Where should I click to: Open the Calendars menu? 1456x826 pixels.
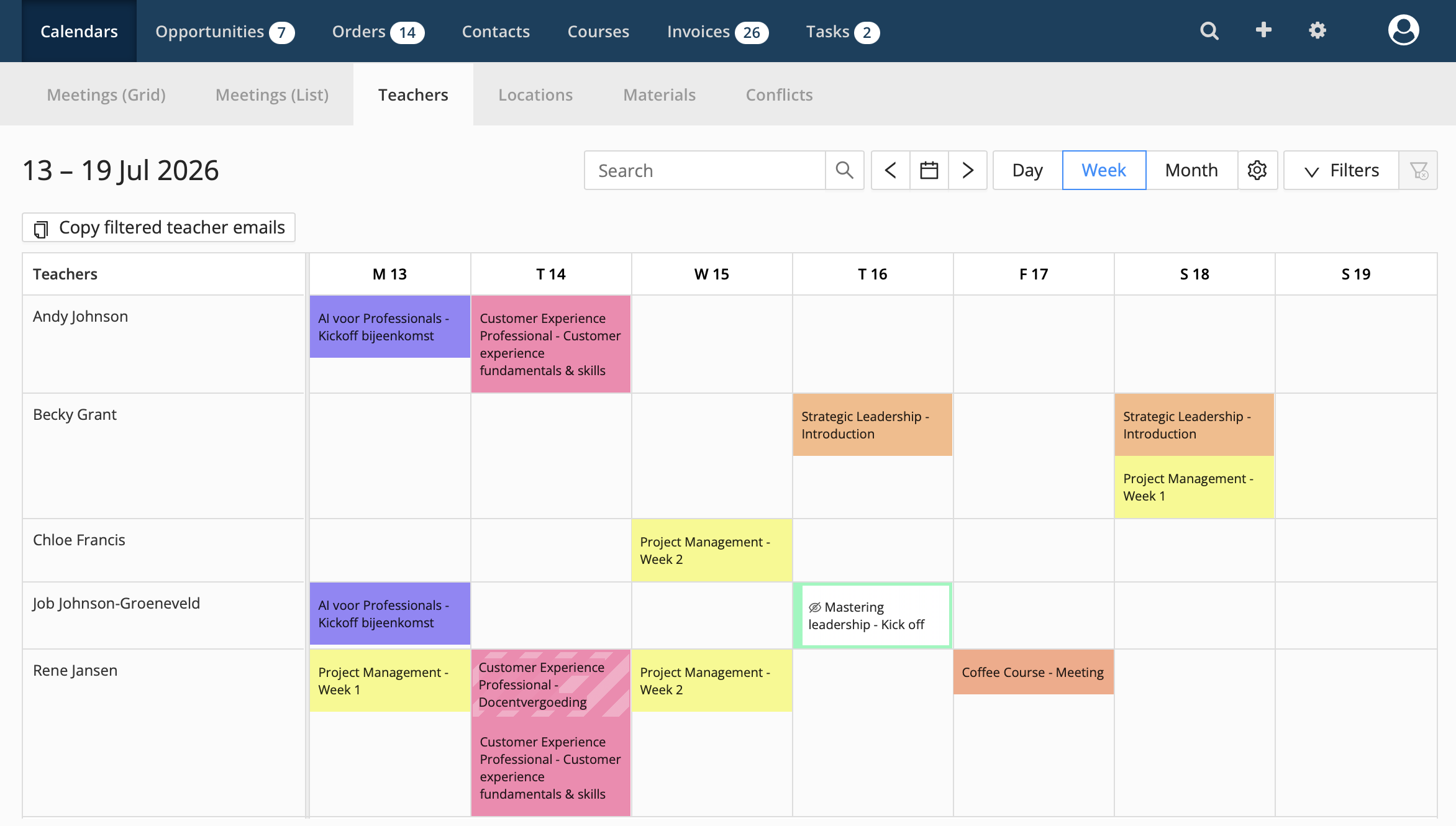[79, 31]
